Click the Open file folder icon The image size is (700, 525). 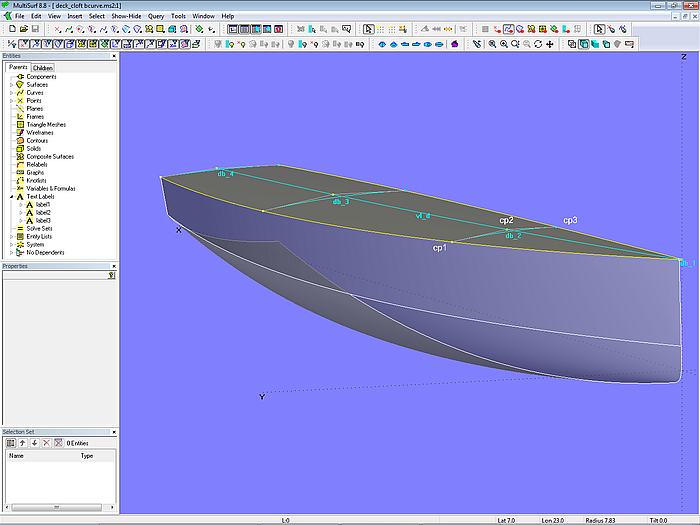click(x=23, y=30)
